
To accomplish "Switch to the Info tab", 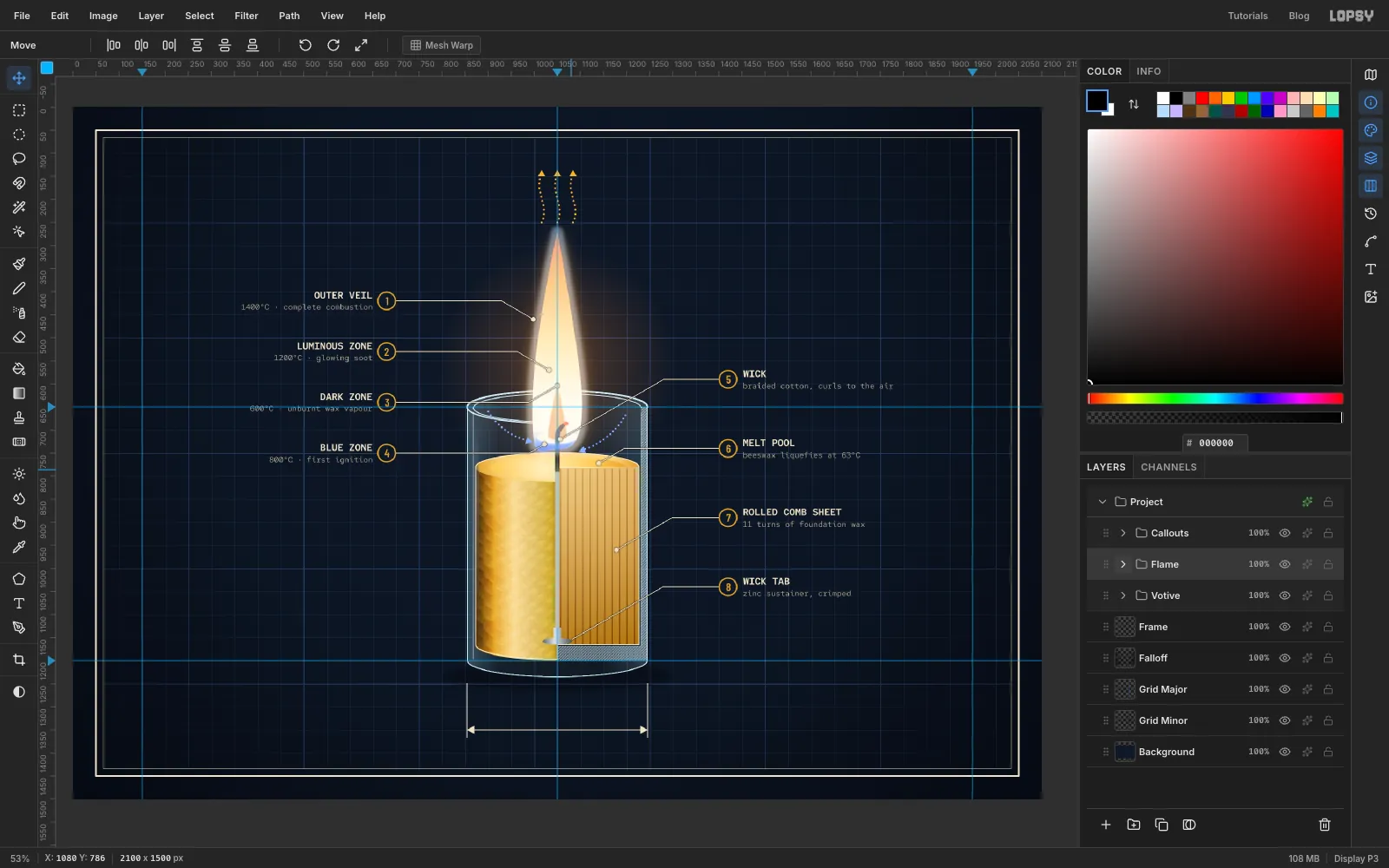I will click(x=1149, y=71).
